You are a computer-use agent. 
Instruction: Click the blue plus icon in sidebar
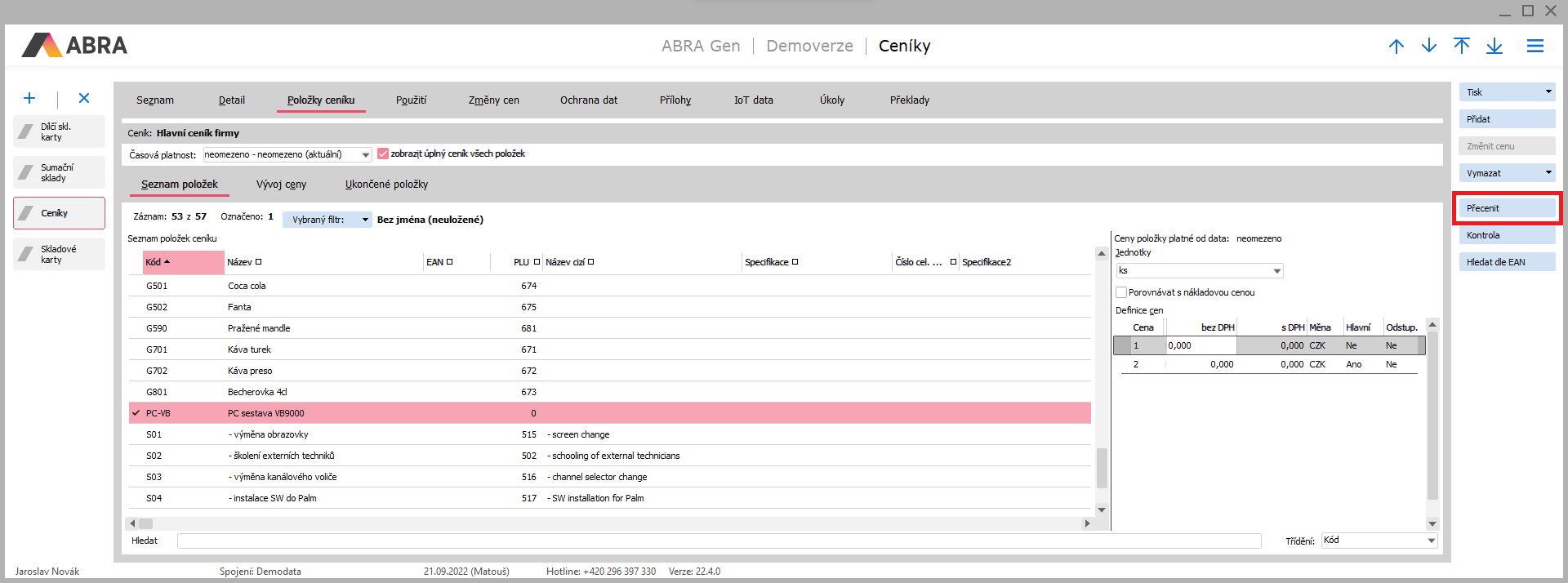(x=29, y=98)
